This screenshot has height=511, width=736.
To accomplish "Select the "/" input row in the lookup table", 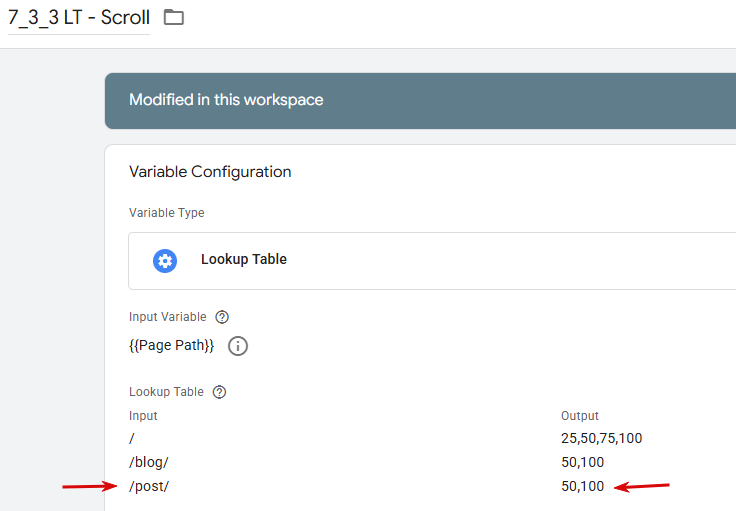I will click(132, 438).
